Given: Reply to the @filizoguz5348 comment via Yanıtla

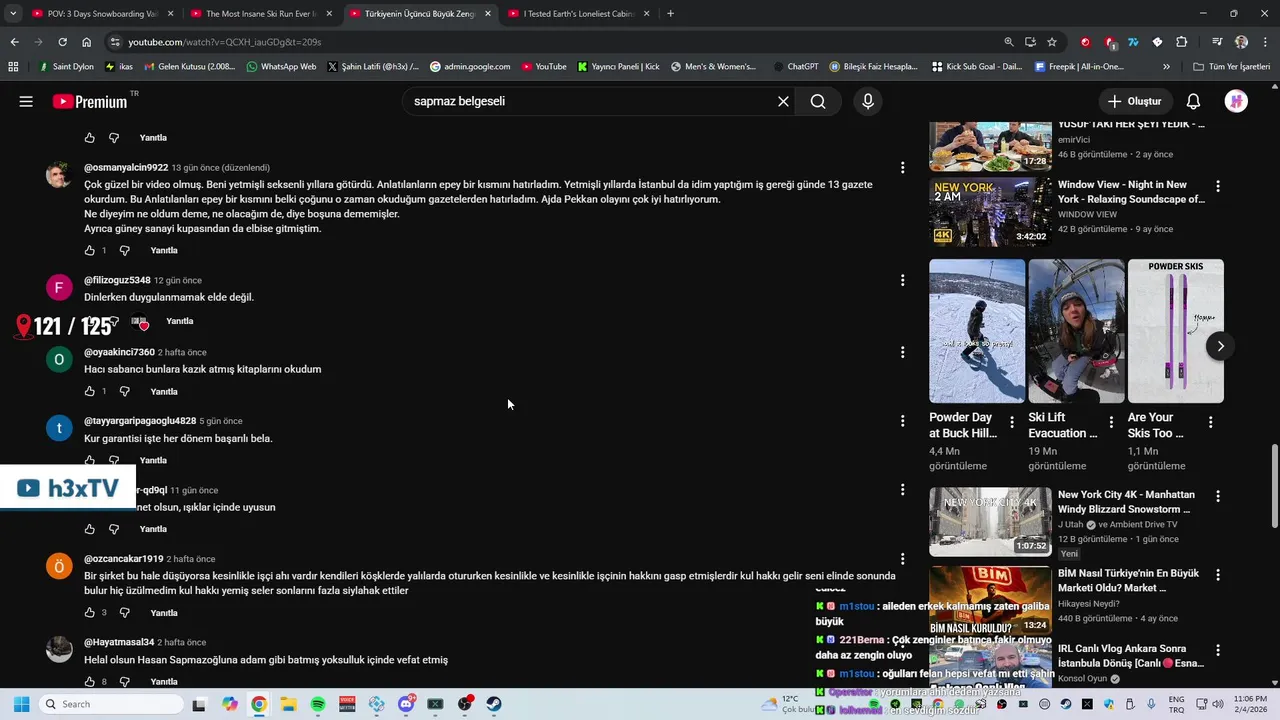Looking at the screenshot, I should click(179, 321).
